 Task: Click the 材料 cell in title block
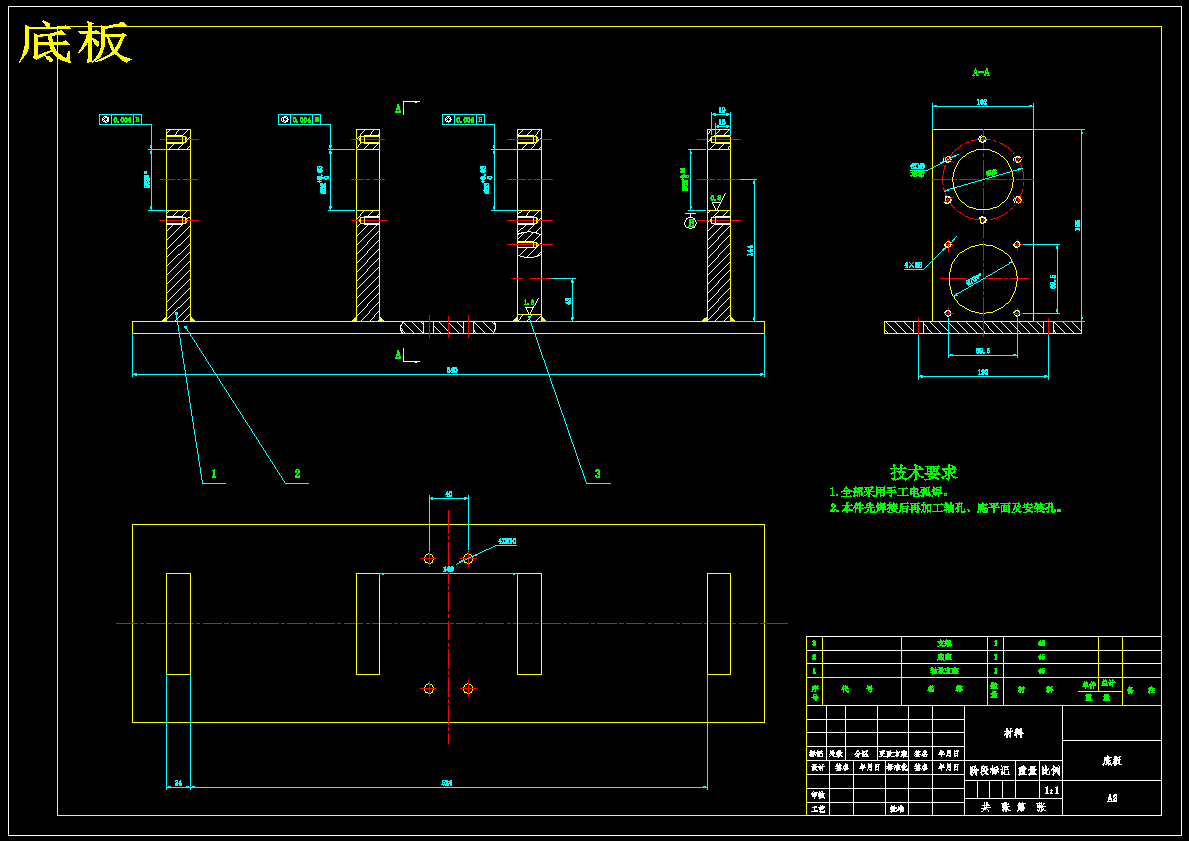tap(1013, 733)
